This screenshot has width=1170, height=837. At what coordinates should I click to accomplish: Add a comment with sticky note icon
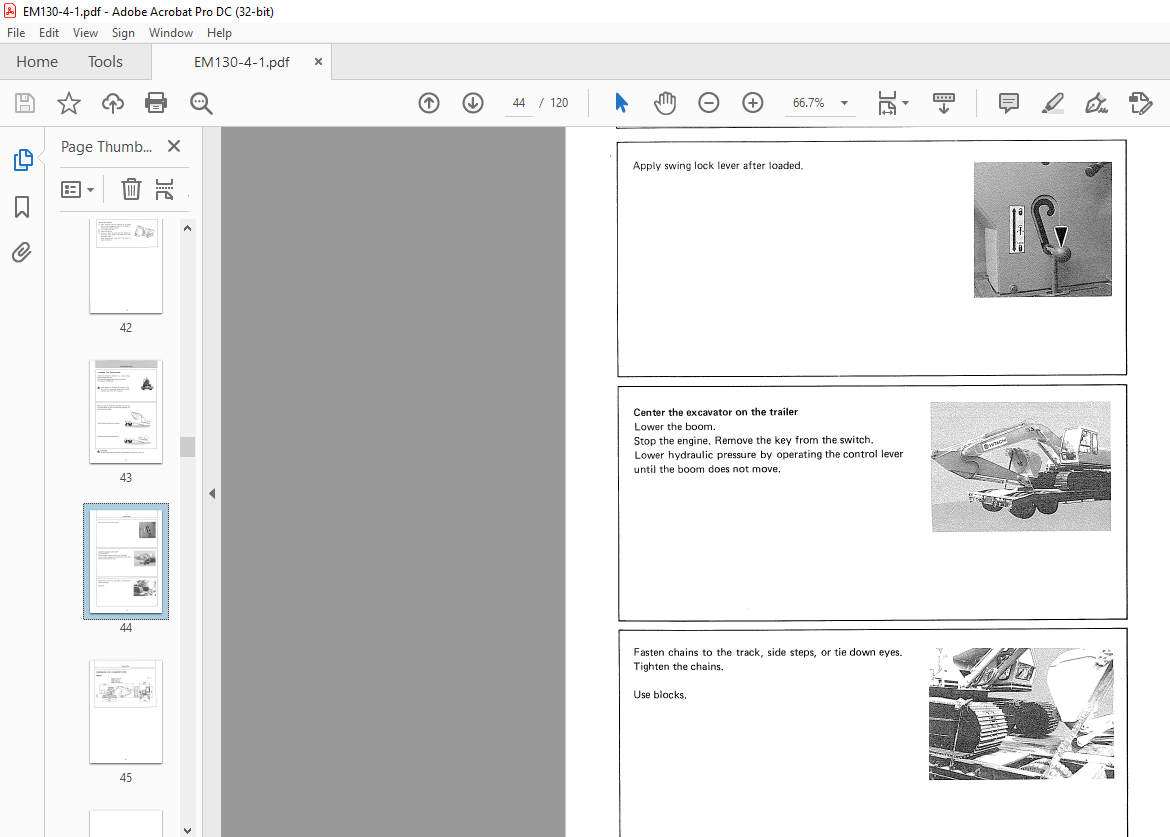pos(1009,103)
